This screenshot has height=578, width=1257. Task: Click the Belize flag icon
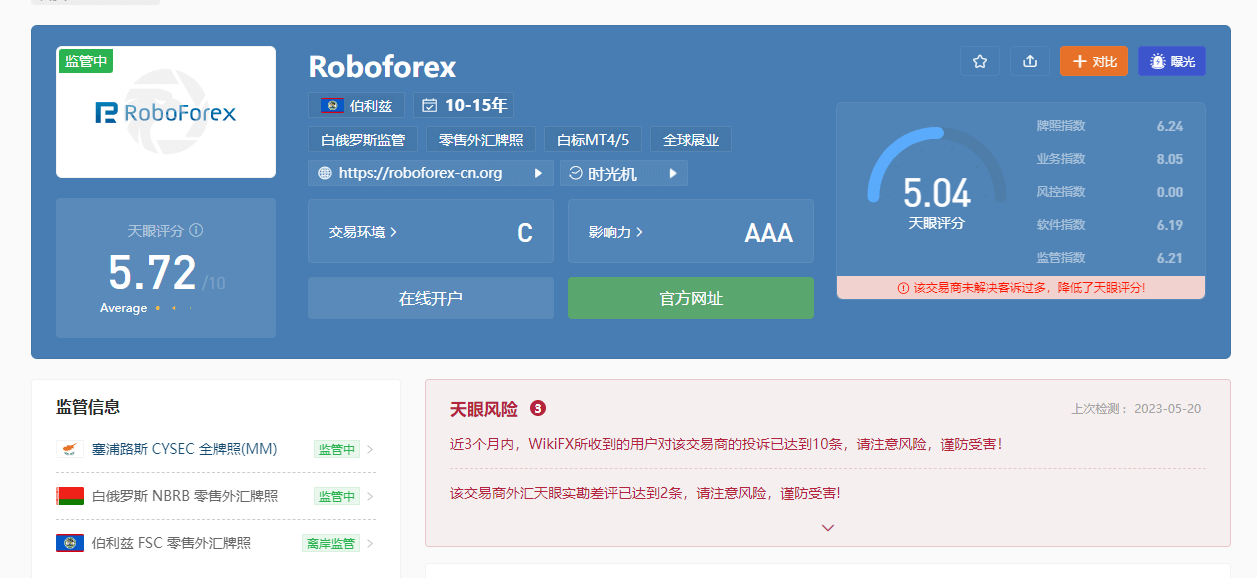click(x=332, y=105)
